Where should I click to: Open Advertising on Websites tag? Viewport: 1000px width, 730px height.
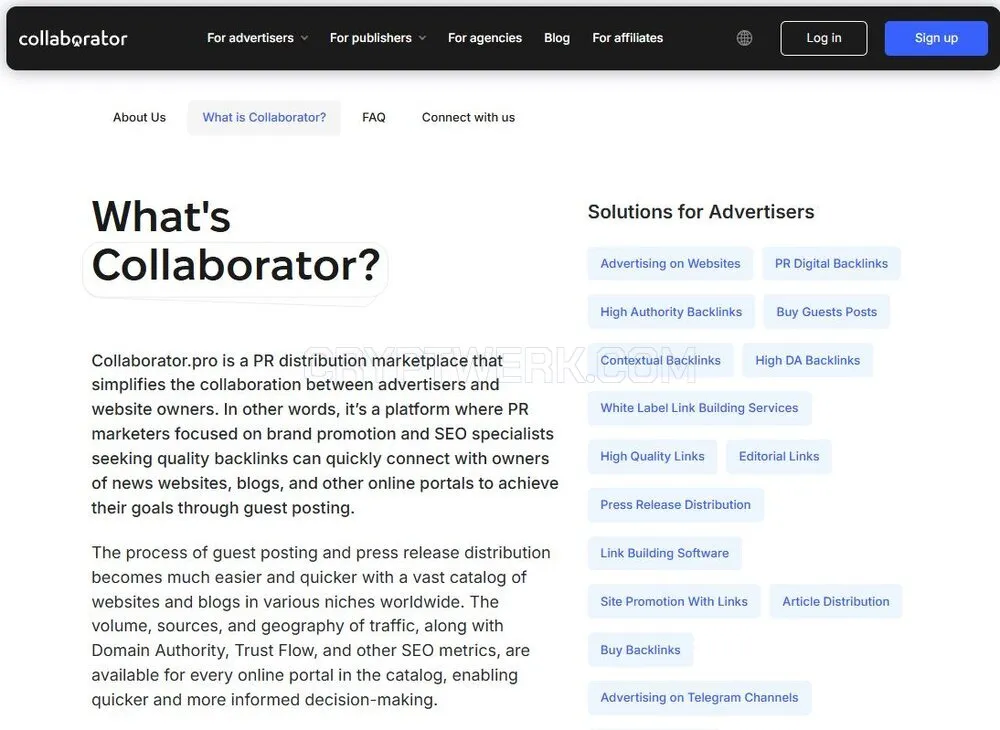(670, 263)
